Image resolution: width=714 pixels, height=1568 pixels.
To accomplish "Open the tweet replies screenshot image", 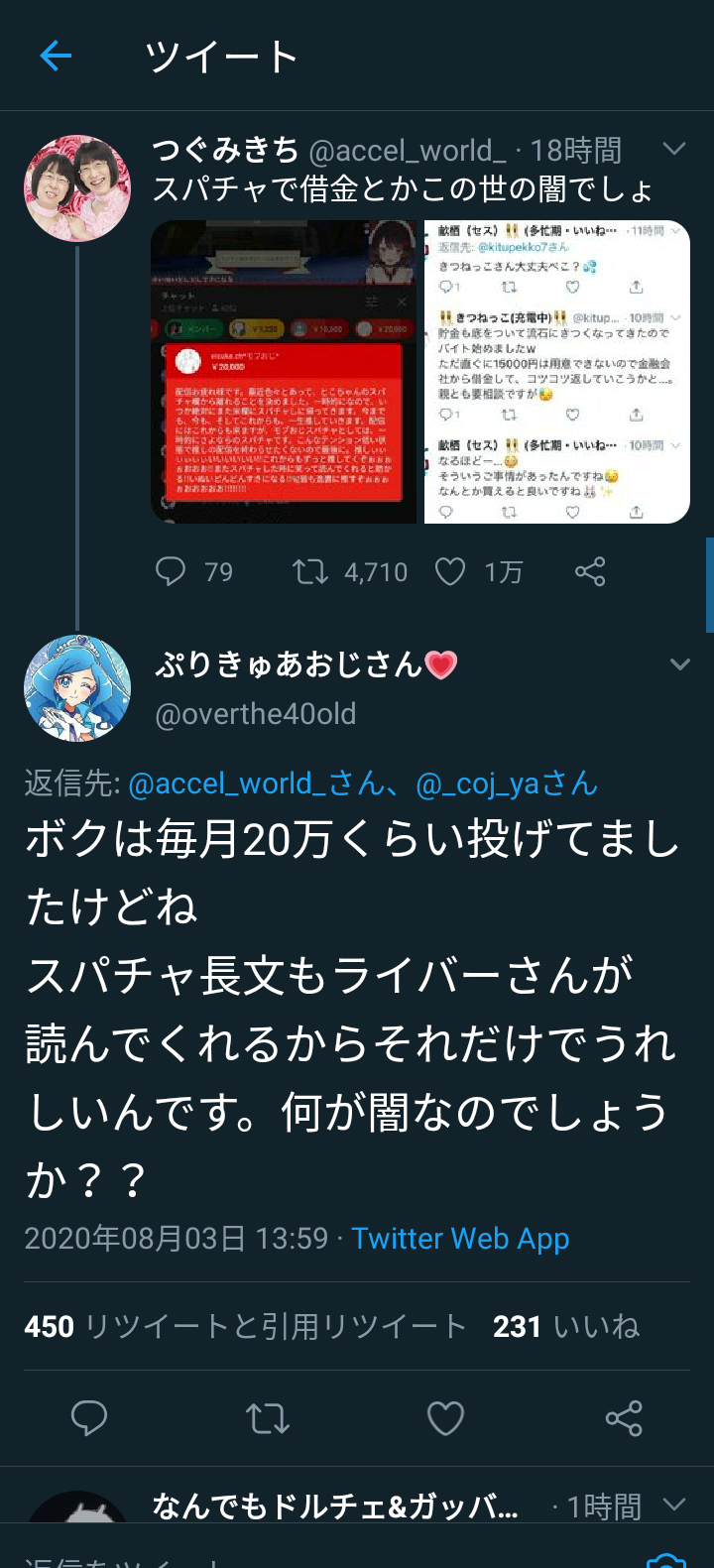I will click(557, 372).
